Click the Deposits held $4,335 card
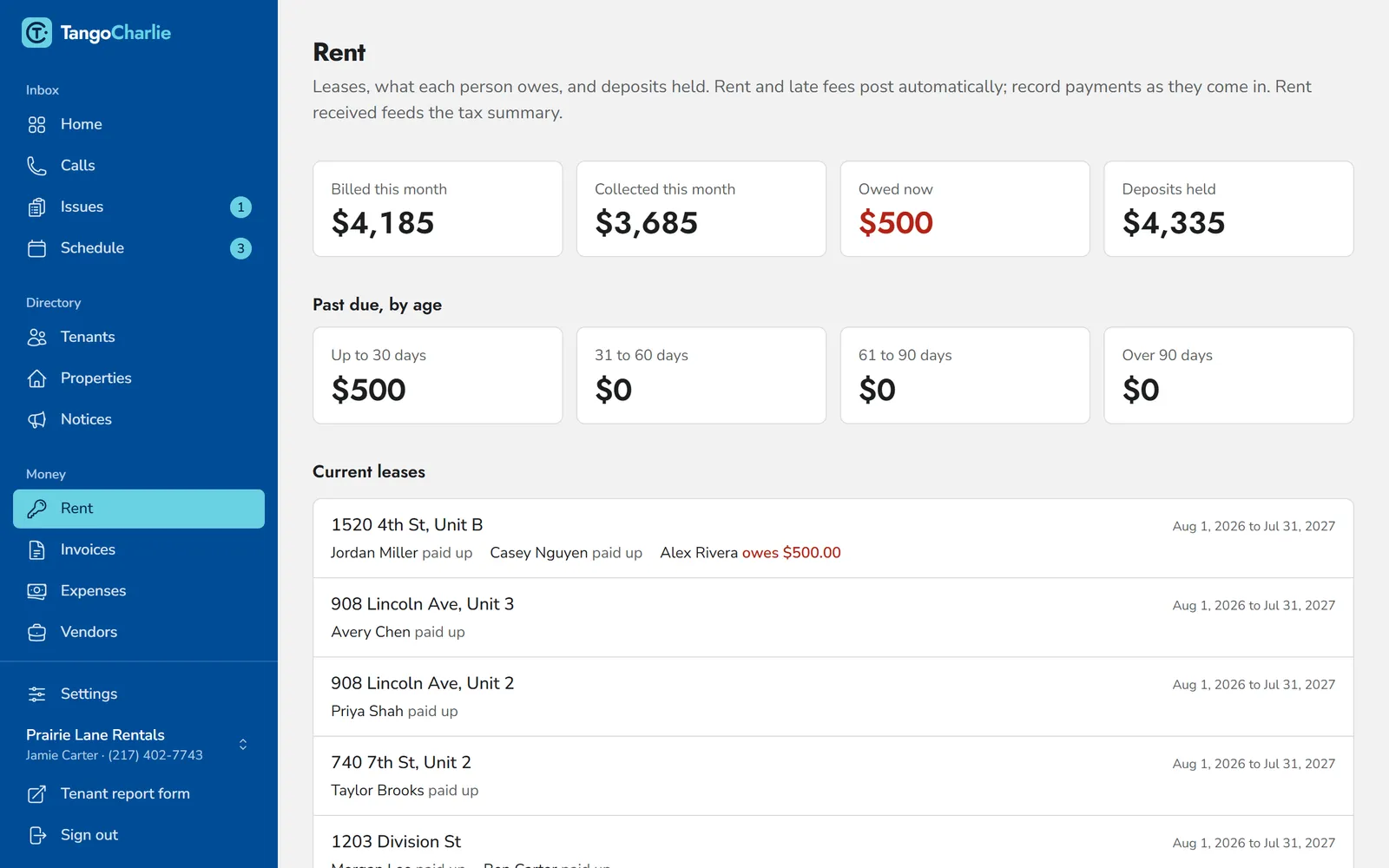 click(x=1228, y=208)
